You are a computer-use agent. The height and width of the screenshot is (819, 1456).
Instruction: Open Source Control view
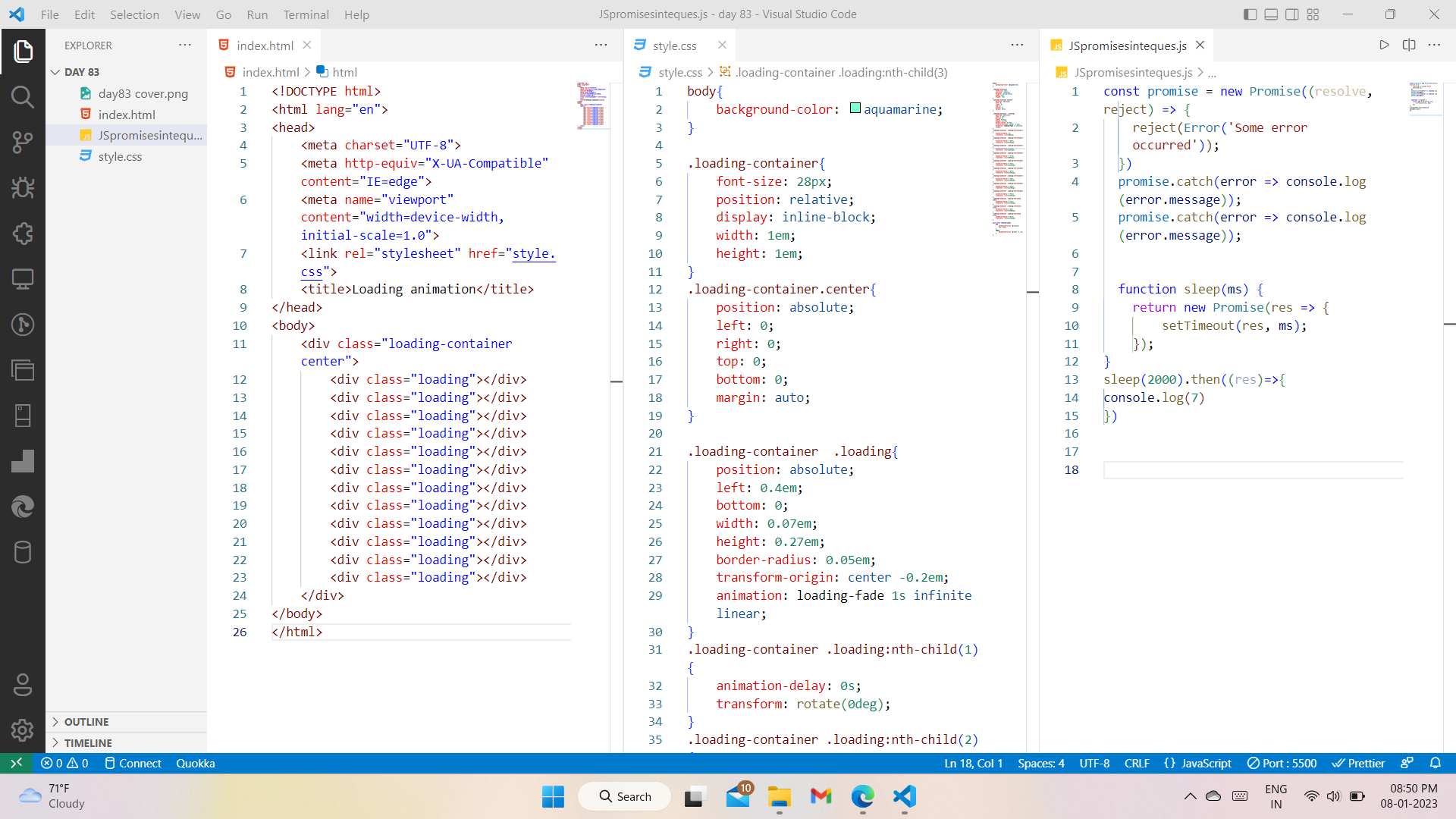23,143
